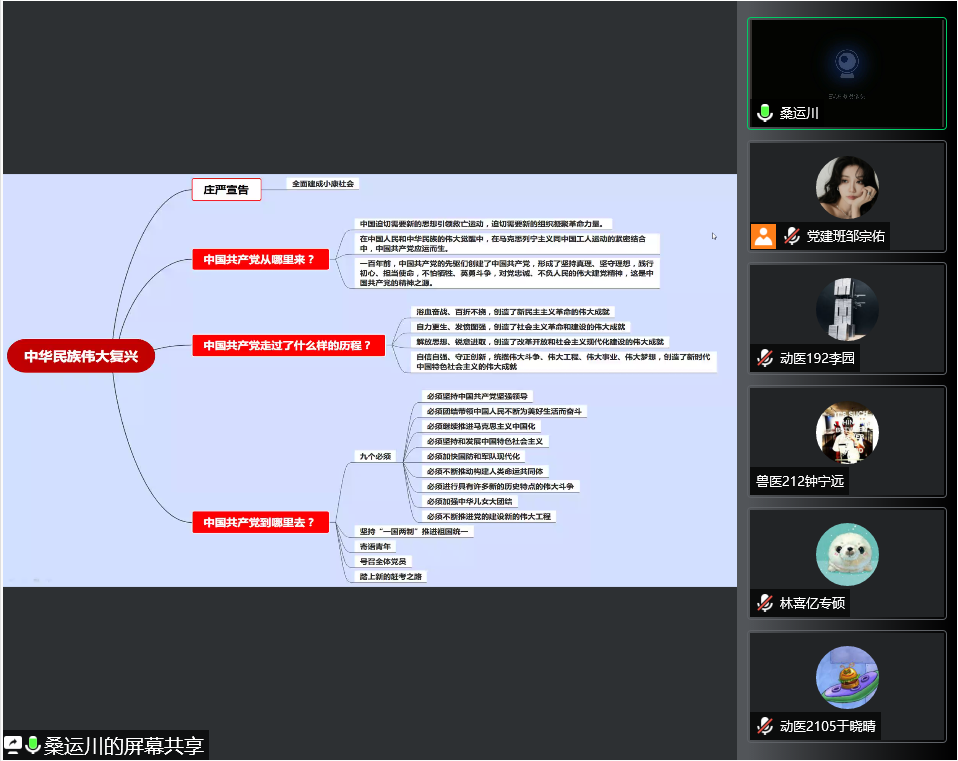Select 动医192李园's avatar picture
Image resolution: width=958 pixels, height=761 pixels.
pyautogui.click(x=847, y=309)
